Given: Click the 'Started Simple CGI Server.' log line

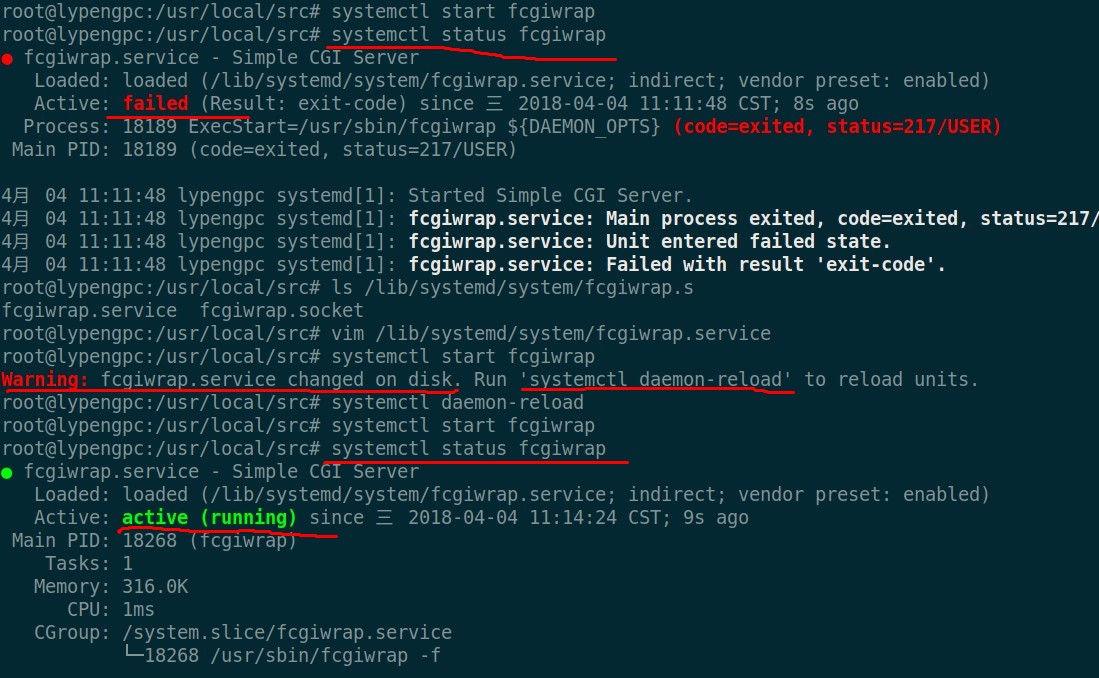Looking at the screenshot, I should point(551,196).
